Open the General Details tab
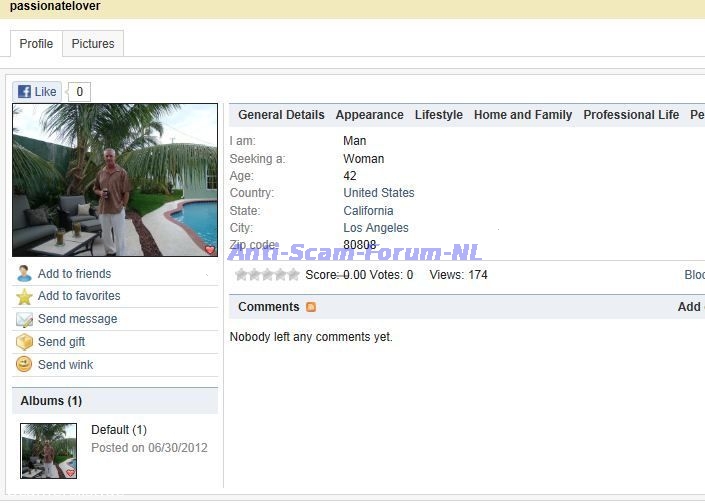705x503 pixels. click(x=281, y=115)
